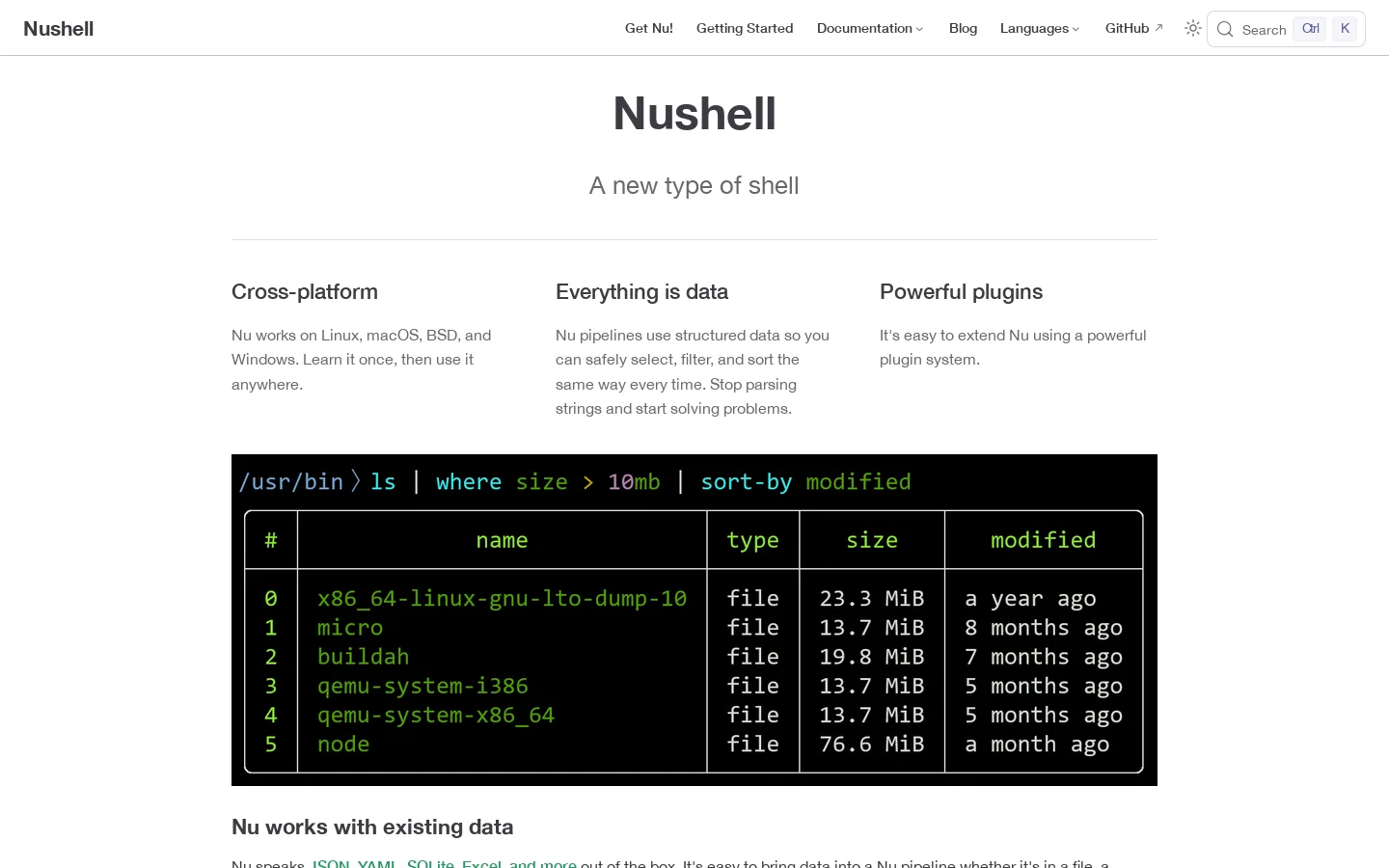Click the 'node' file name
Screen dimensions: 1389x868
click(343, 745)
